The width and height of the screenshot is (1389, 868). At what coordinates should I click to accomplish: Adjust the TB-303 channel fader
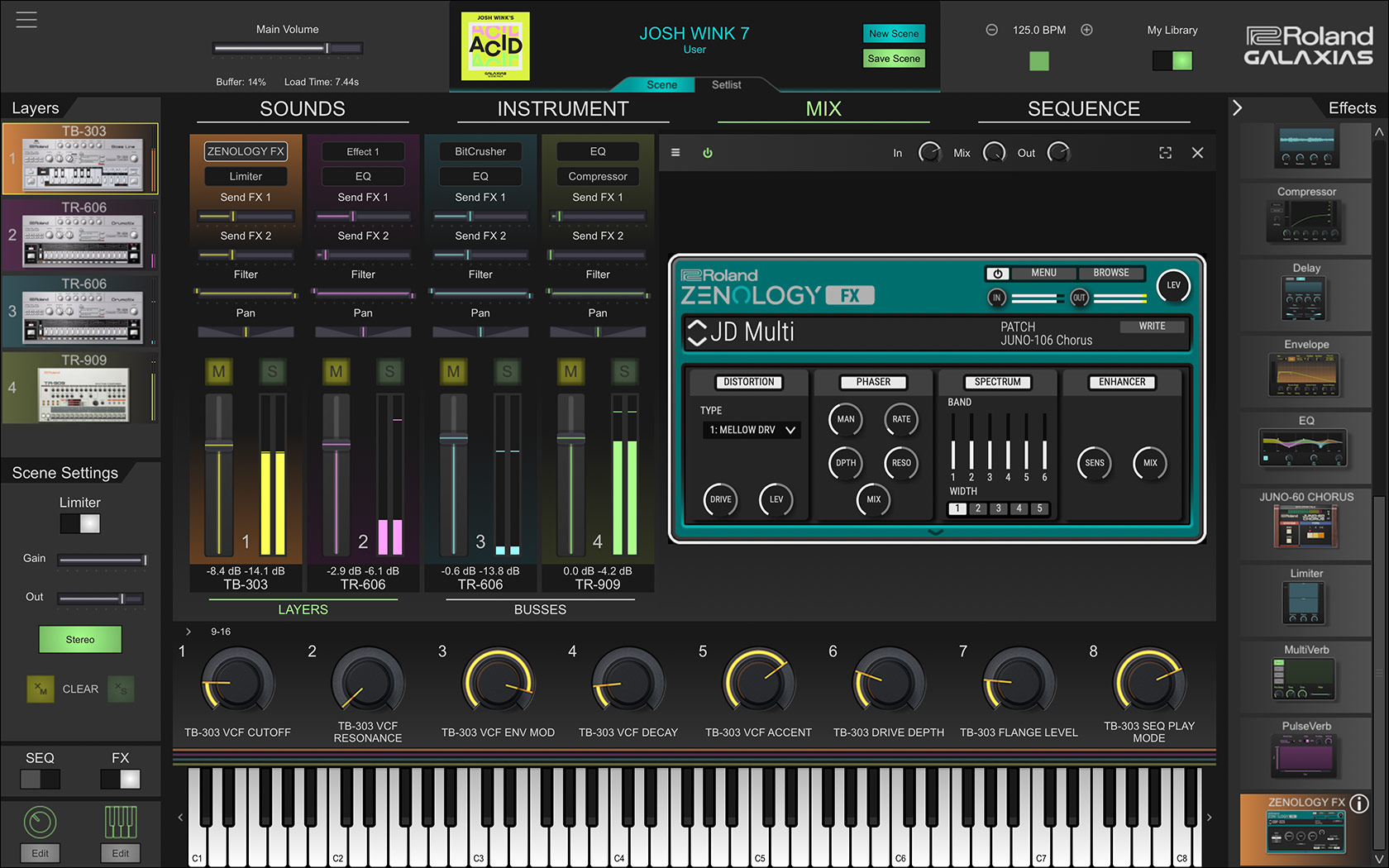point(219,445)
